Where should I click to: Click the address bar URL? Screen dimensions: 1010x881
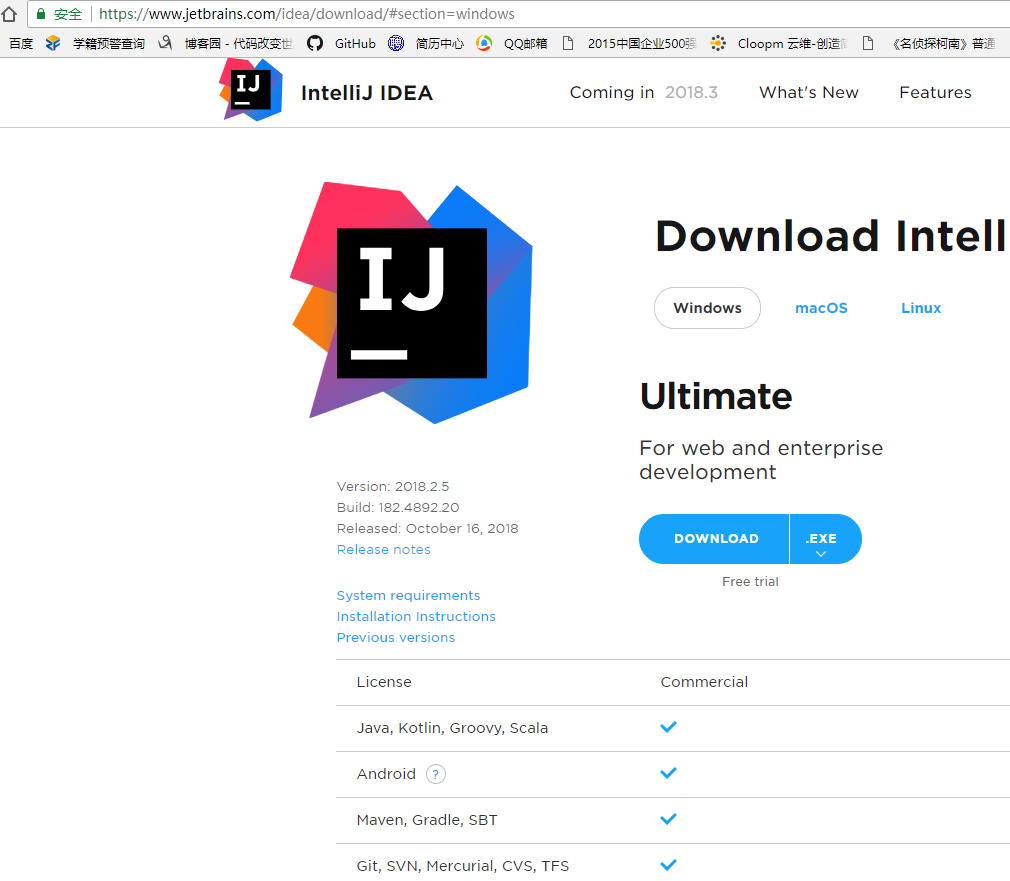point(307,14)
